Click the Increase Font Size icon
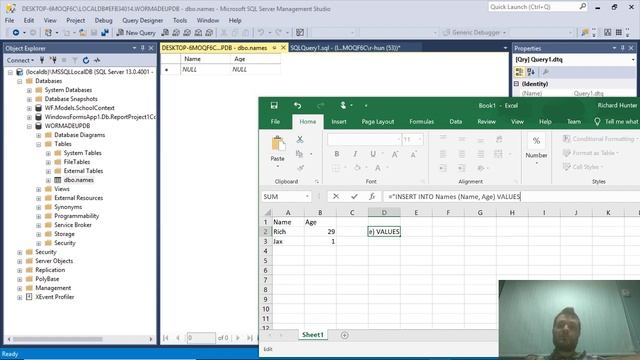This screenshot has height=360, width=640. [395, 154]
